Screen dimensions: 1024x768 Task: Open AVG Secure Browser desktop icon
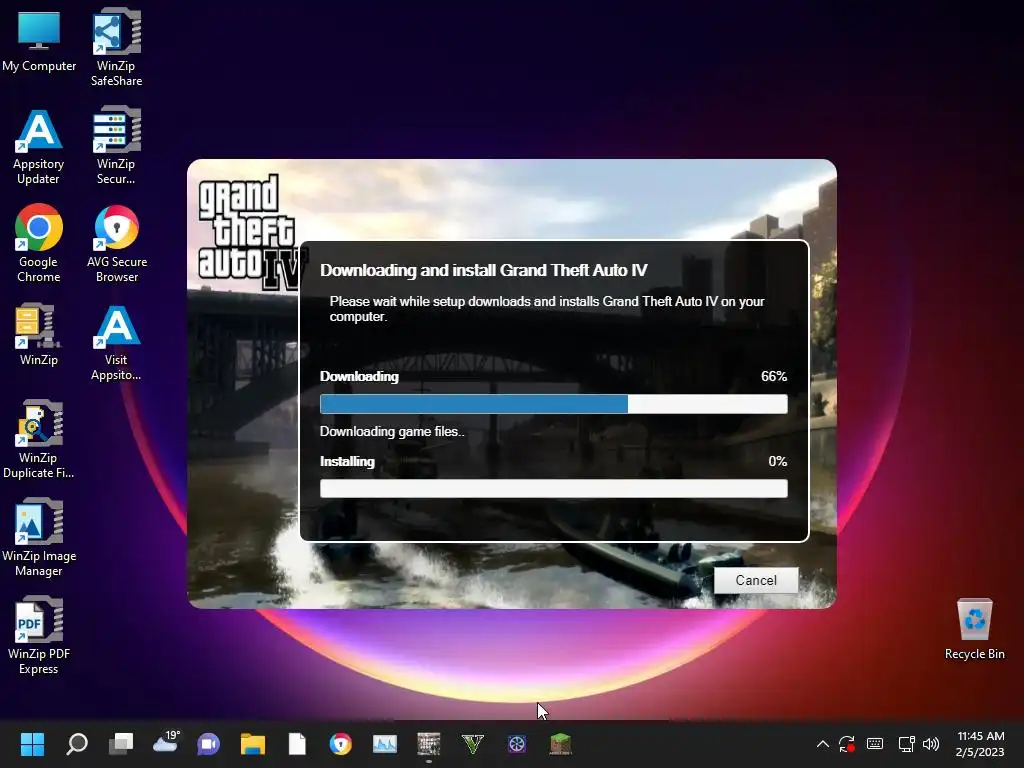(x=116, y=244)
